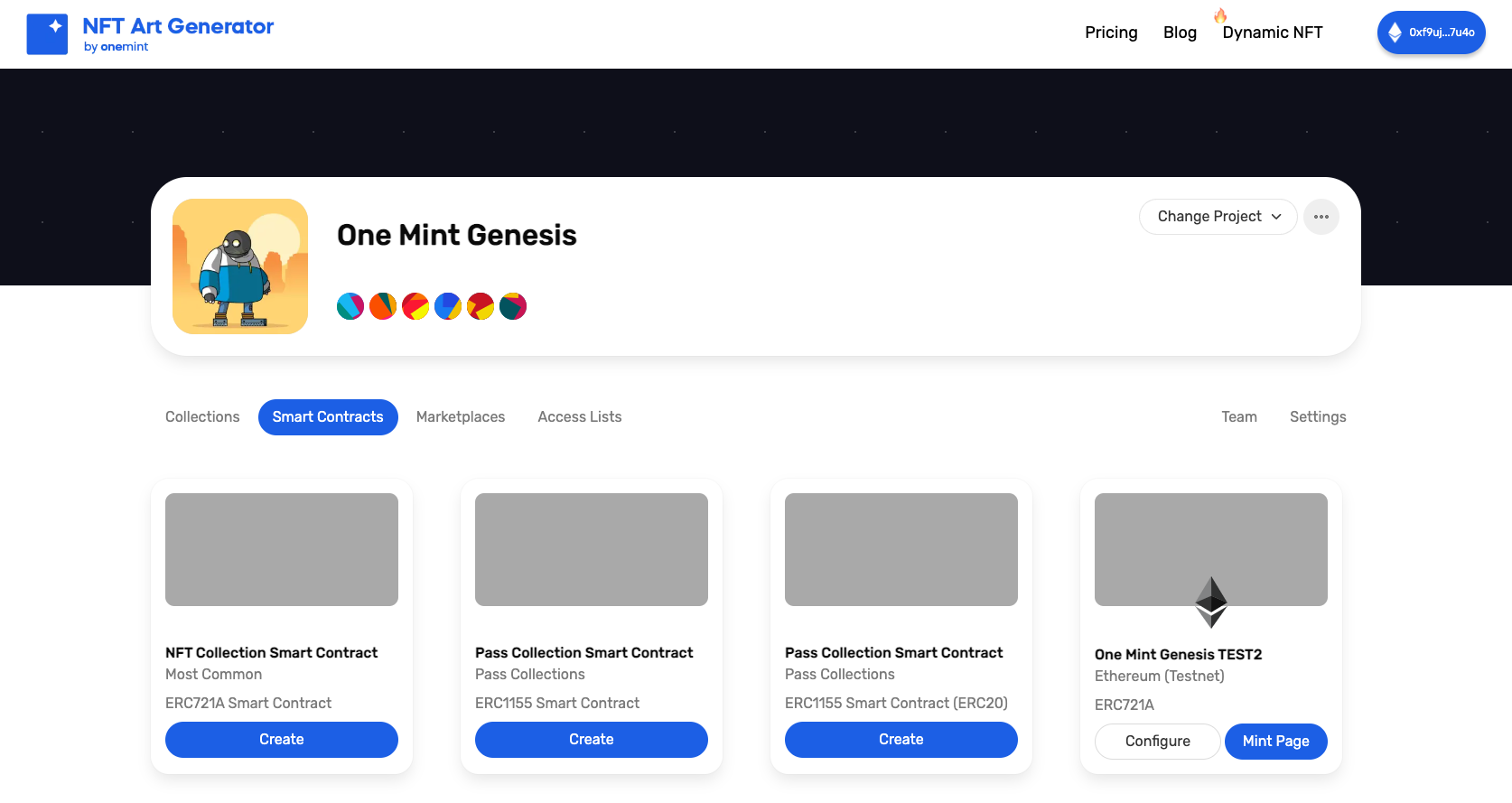Screen dimensions: 1512x803
Task: Expand the Change Project dropdown
Action: click(x=1218, y=217)
